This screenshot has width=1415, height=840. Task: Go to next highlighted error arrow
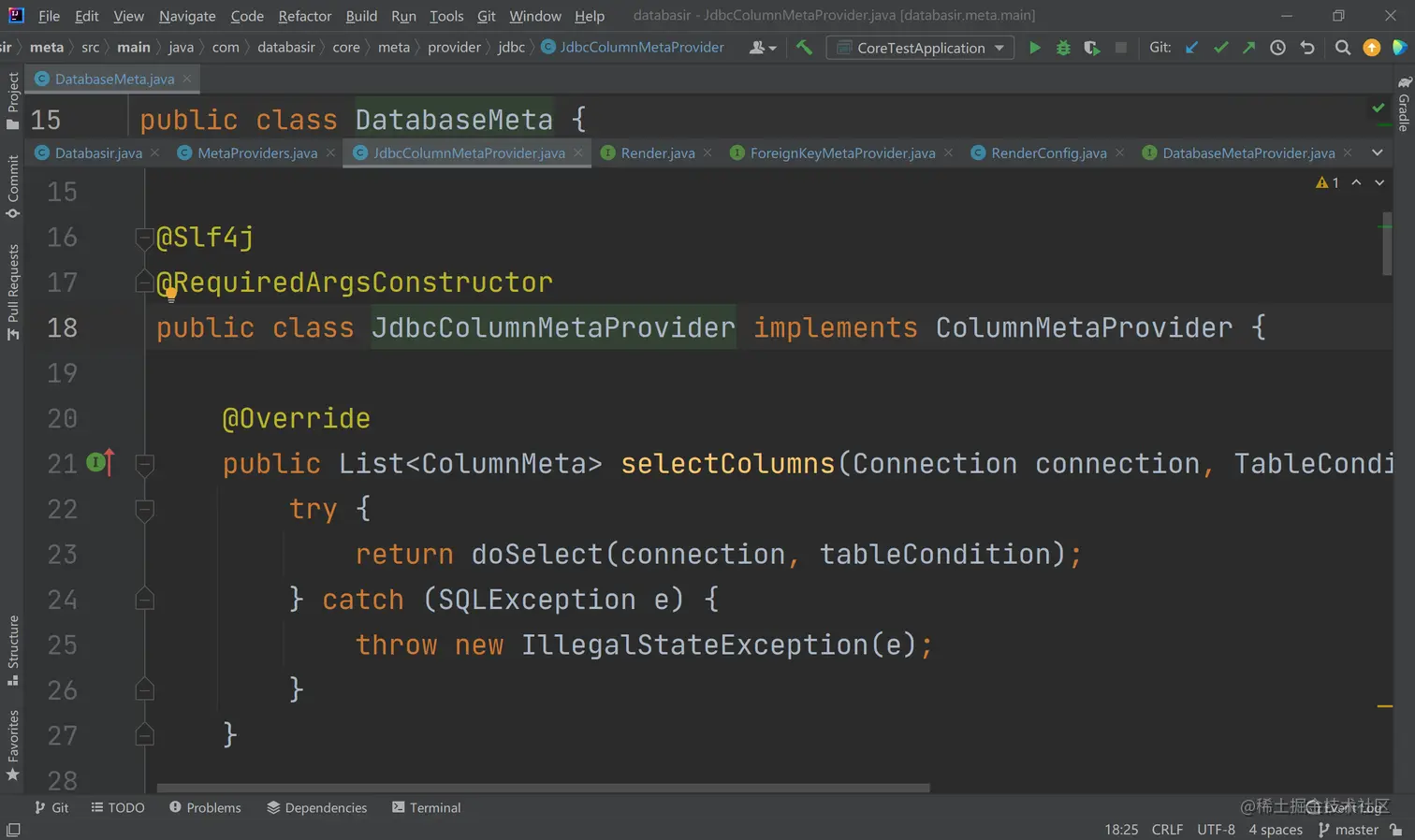tap(1379, 182)
